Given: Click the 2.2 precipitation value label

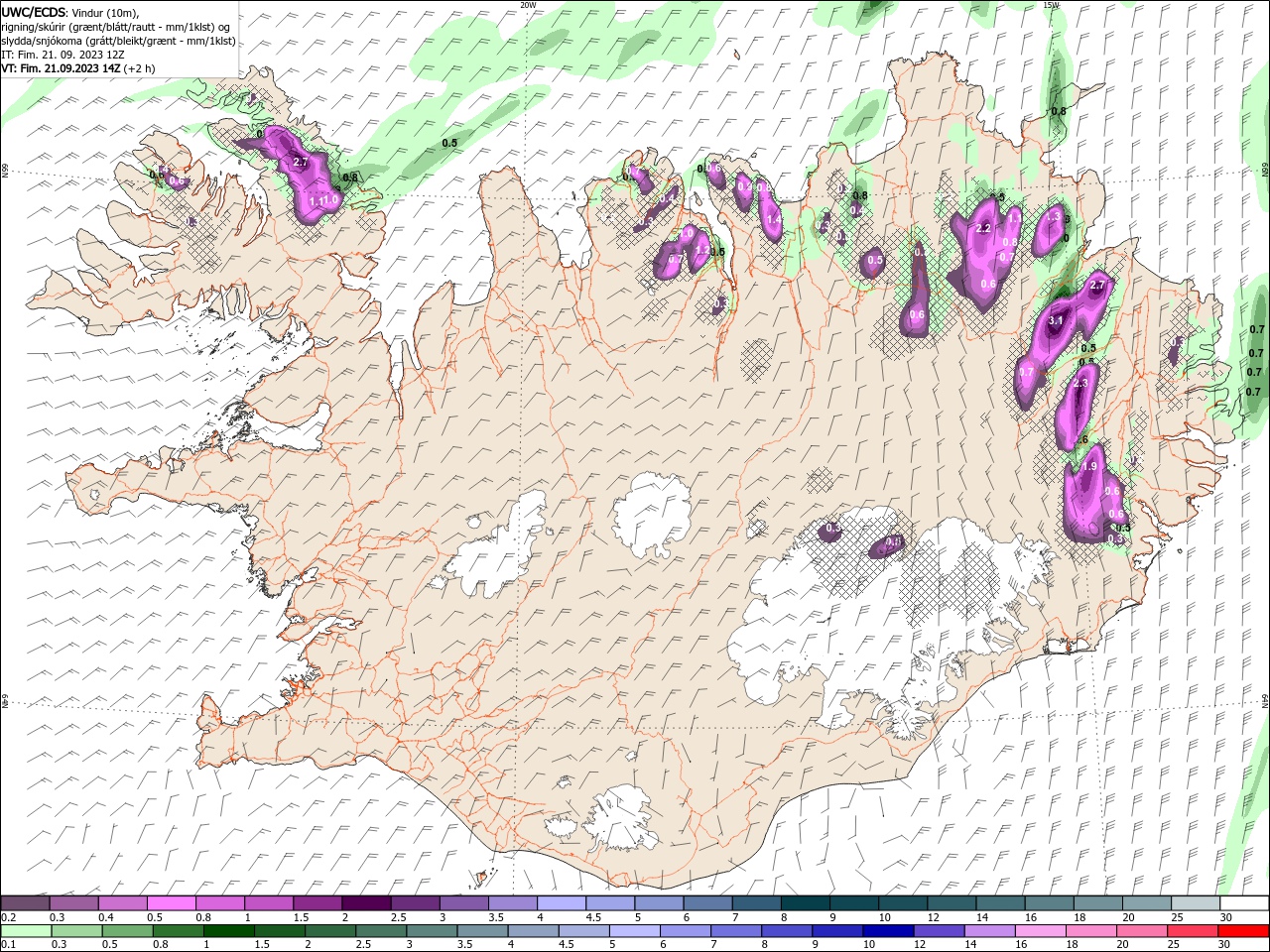Looking at the screenshot, I should (983, 228).
